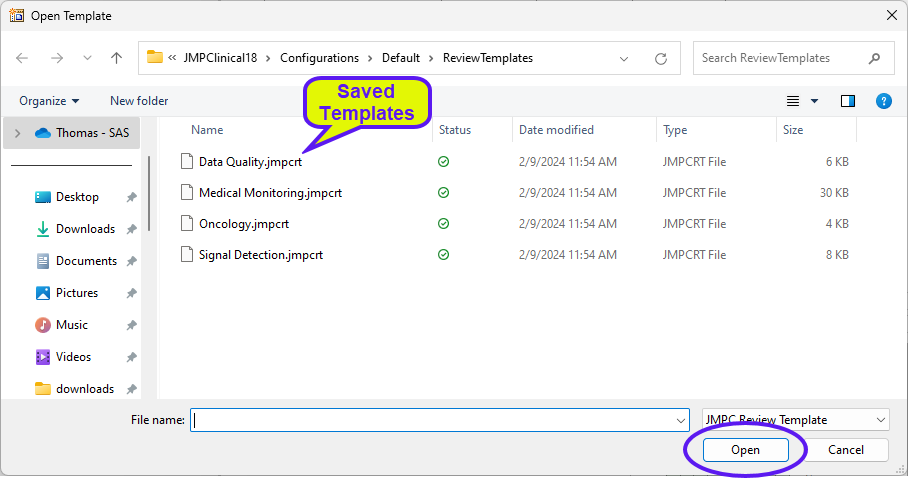
Task: Click pin icon next to Pictures
Action: [131, 293]
